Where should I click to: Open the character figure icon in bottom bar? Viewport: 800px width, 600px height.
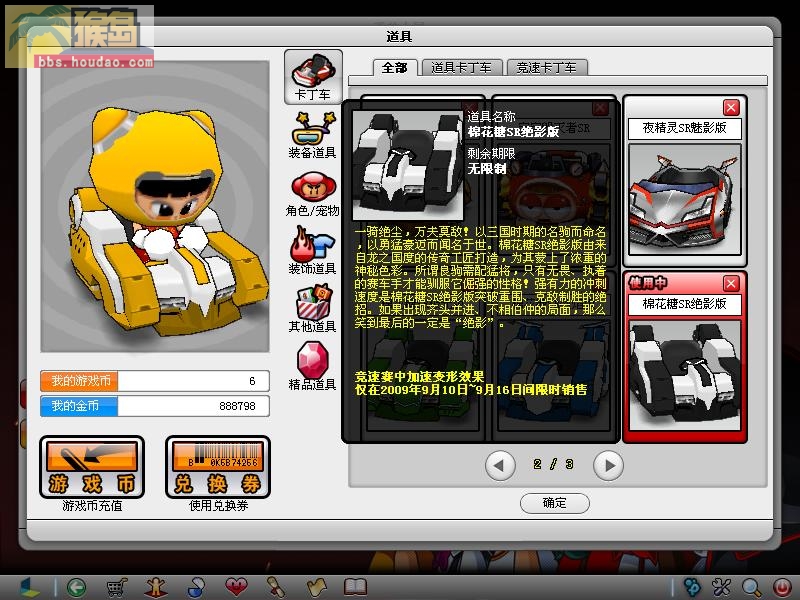156,588
